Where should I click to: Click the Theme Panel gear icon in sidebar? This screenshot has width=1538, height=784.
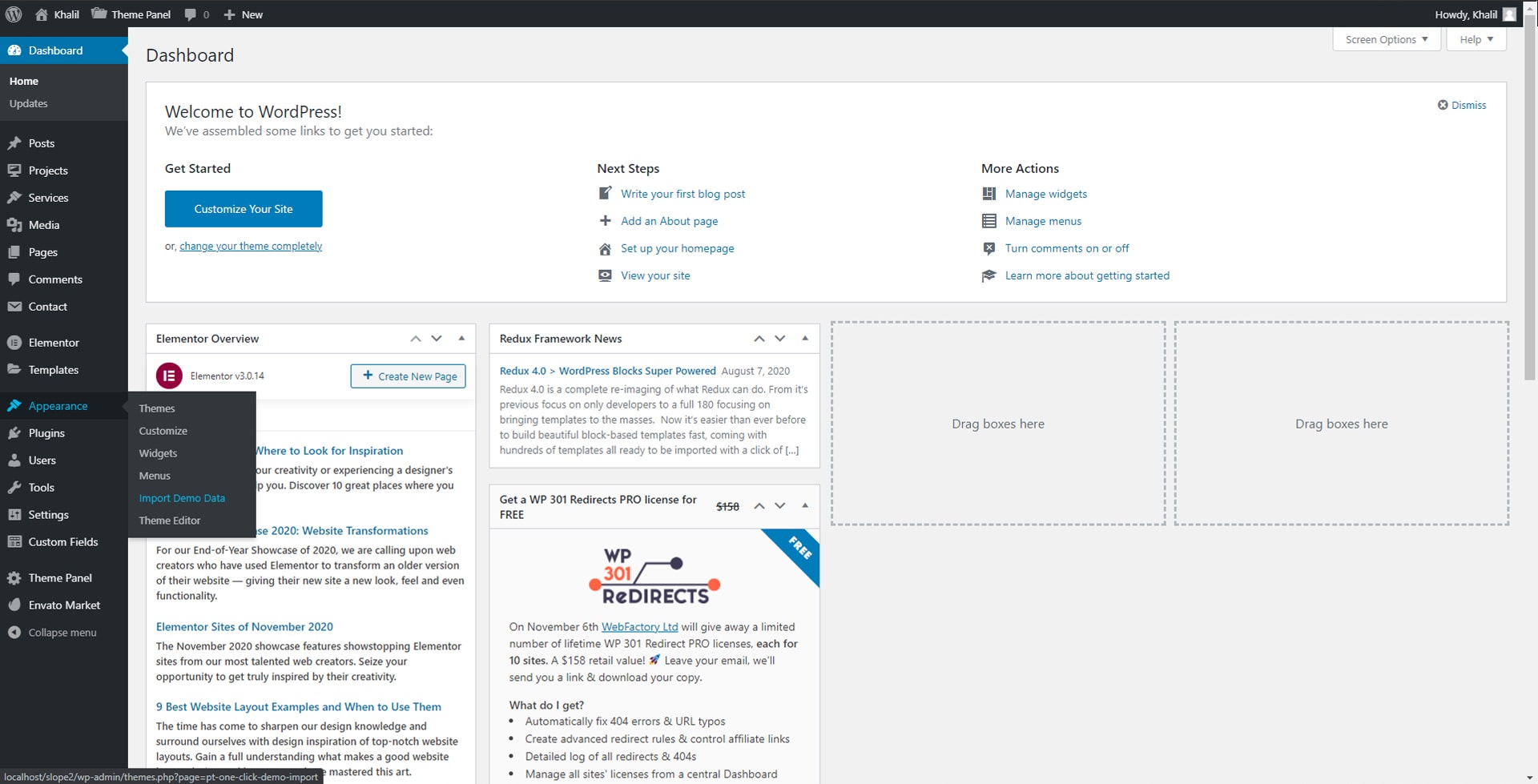tap(14, 578)
